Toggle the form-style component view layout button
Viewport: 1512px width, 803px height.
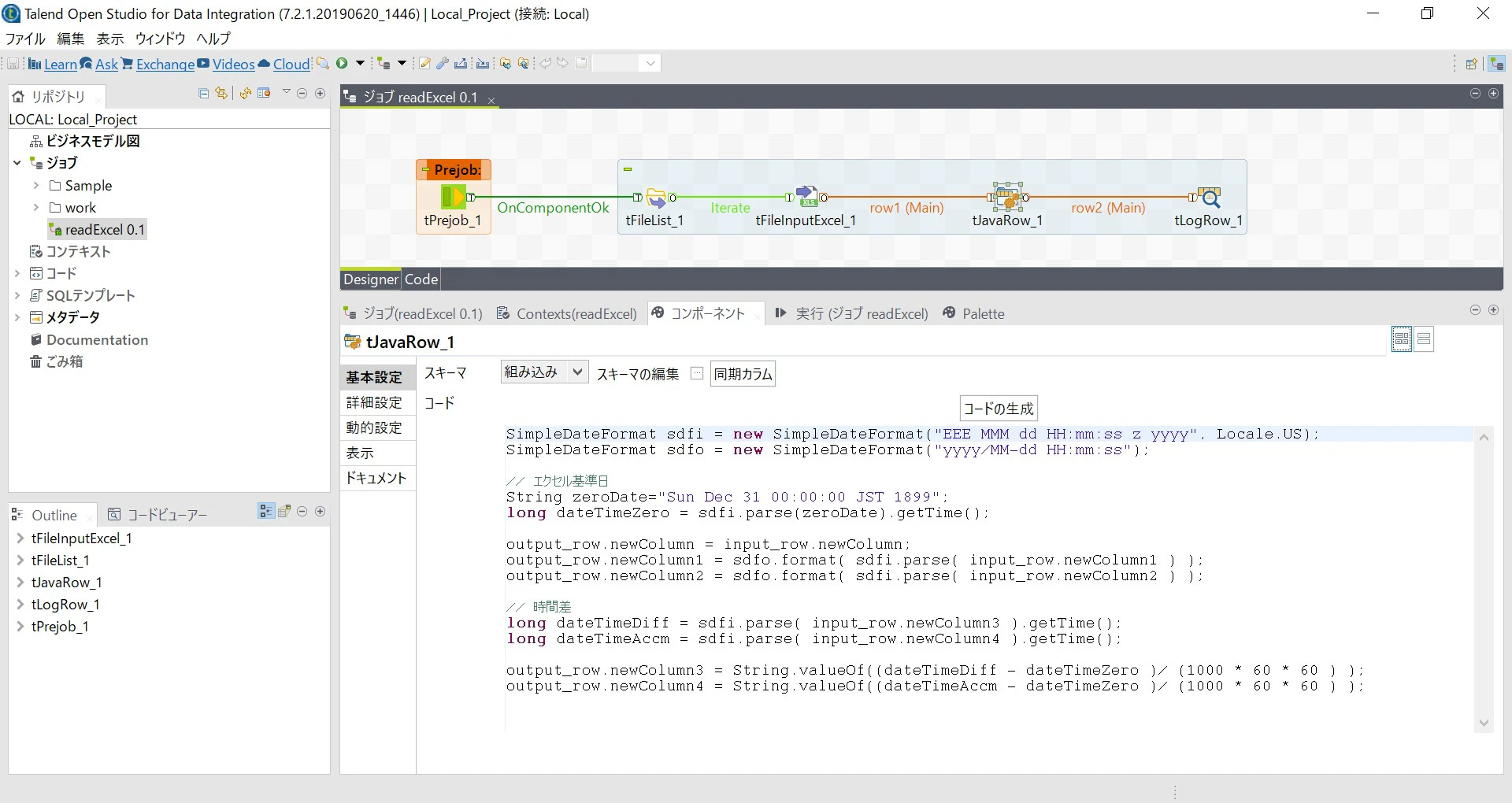(1424, 339)
